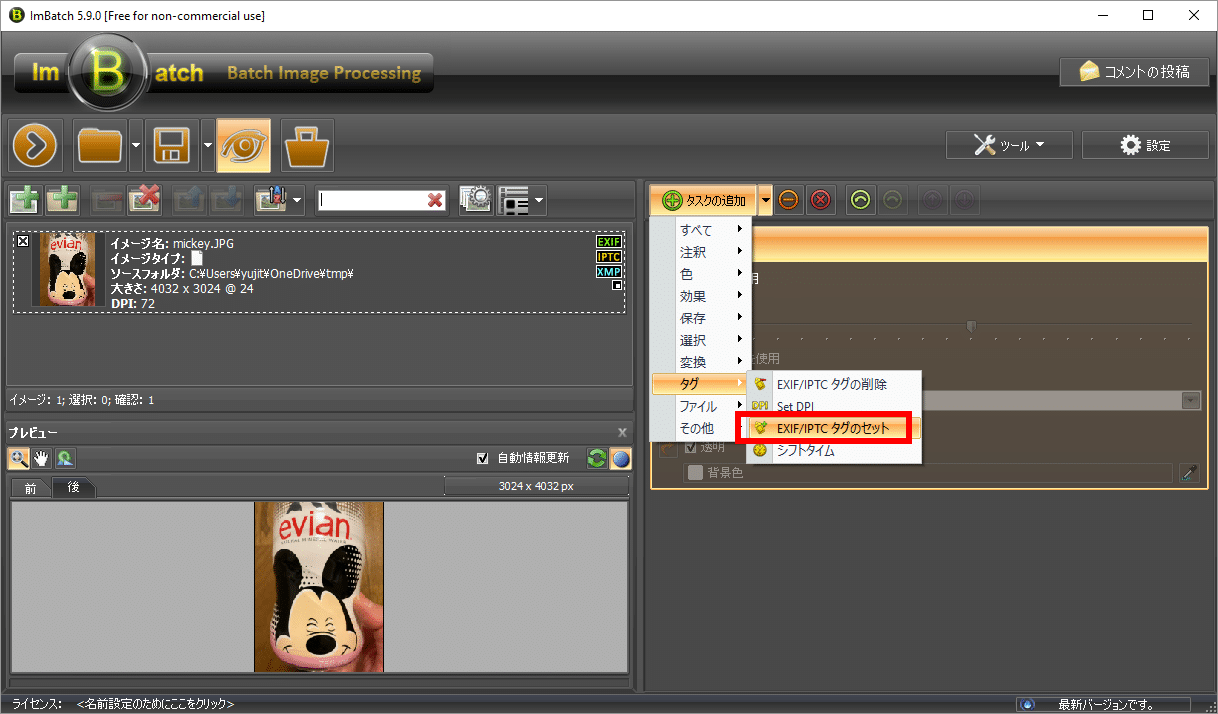Toggle the 透明 checkbox
Image resolution: width=1218 pixels, height=714 pixels.
point(691,448)
